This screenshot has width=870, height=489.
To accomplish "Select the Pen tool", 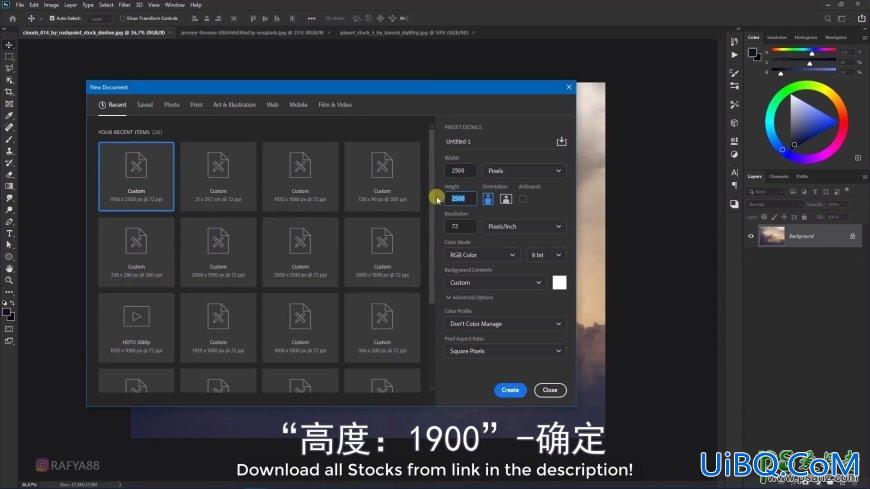I will [9, 221].
